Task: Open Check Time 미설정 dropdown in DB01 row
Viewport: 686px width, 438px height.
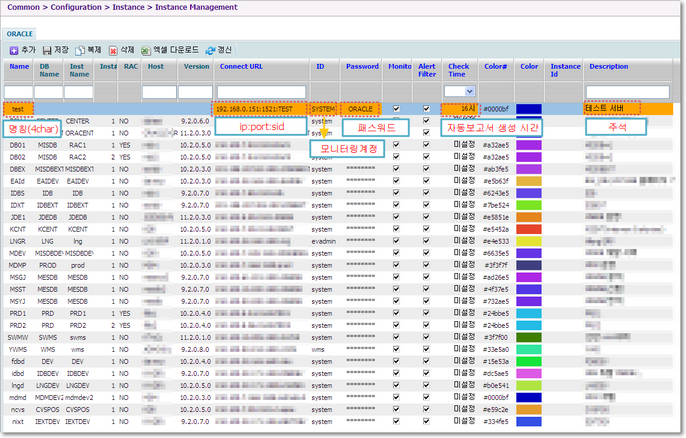Action: (x=462, y=144)
